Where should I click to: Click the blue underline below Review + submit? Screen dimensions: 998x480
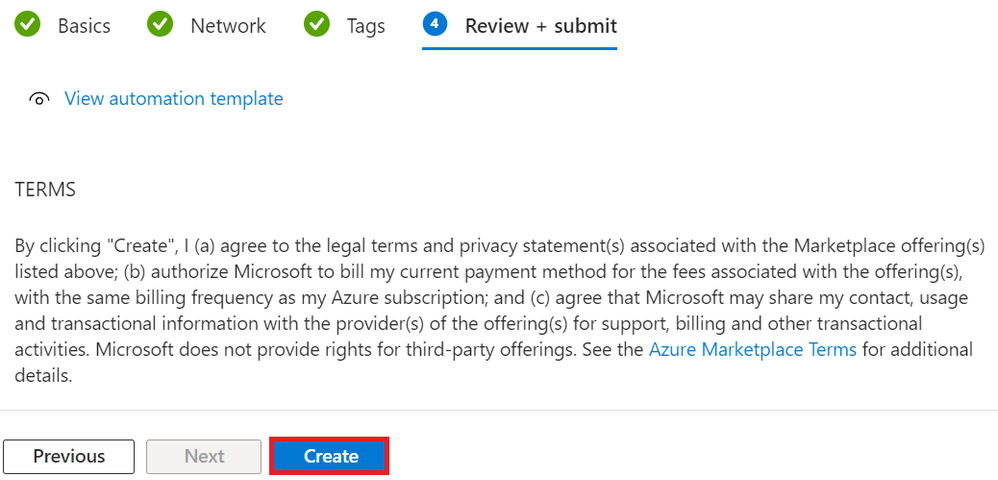point(519,47)
